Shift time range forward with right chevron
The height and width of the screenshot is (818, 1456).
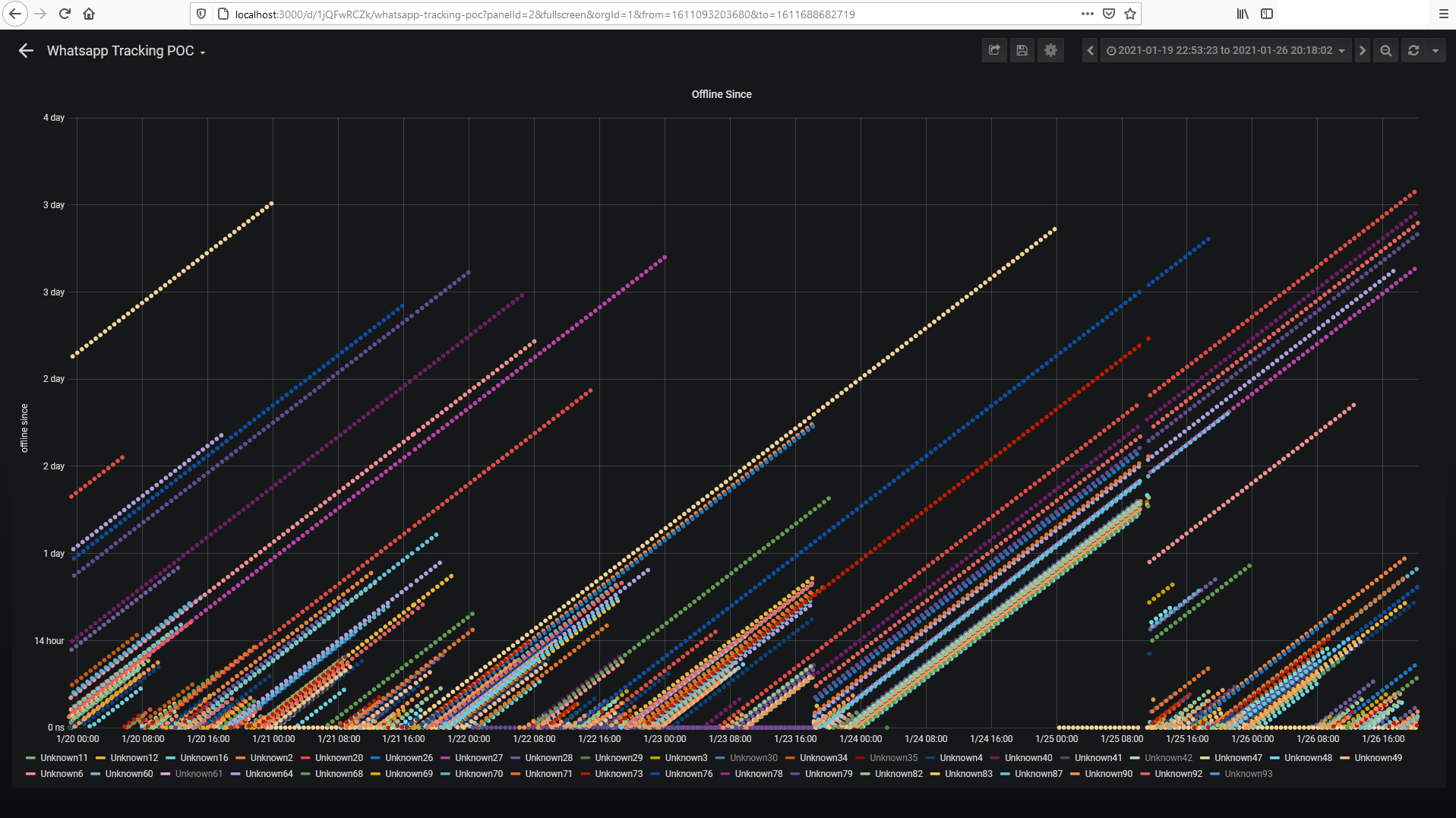point(1362,51)
